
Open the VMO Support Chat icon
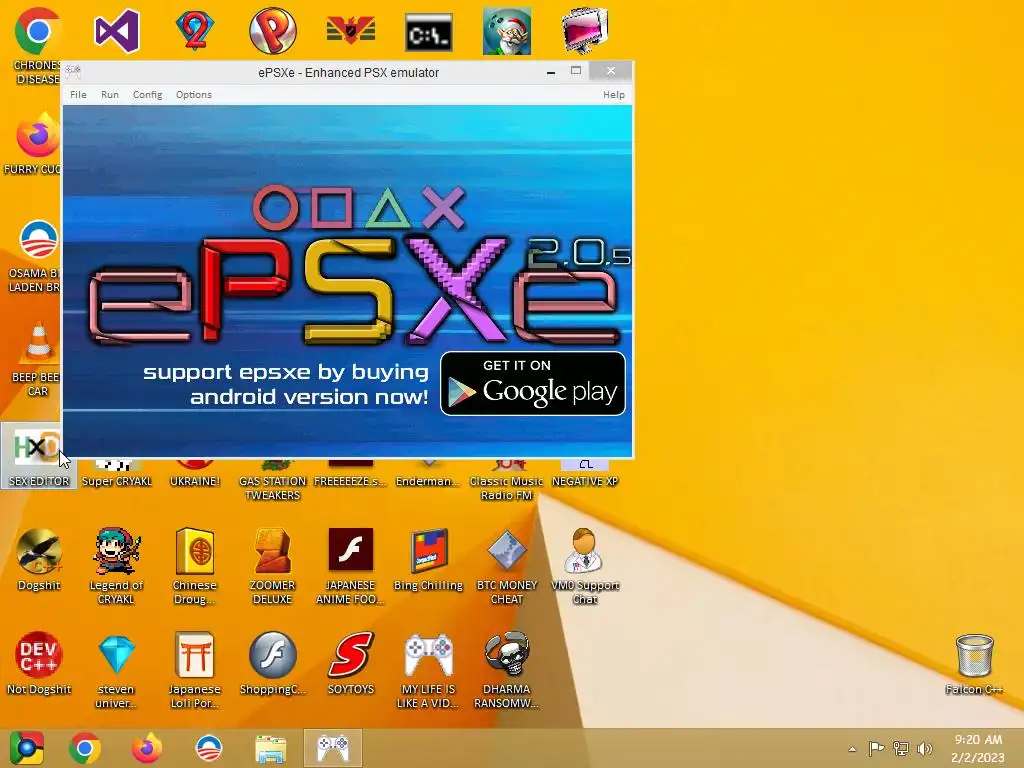(584, 552)
